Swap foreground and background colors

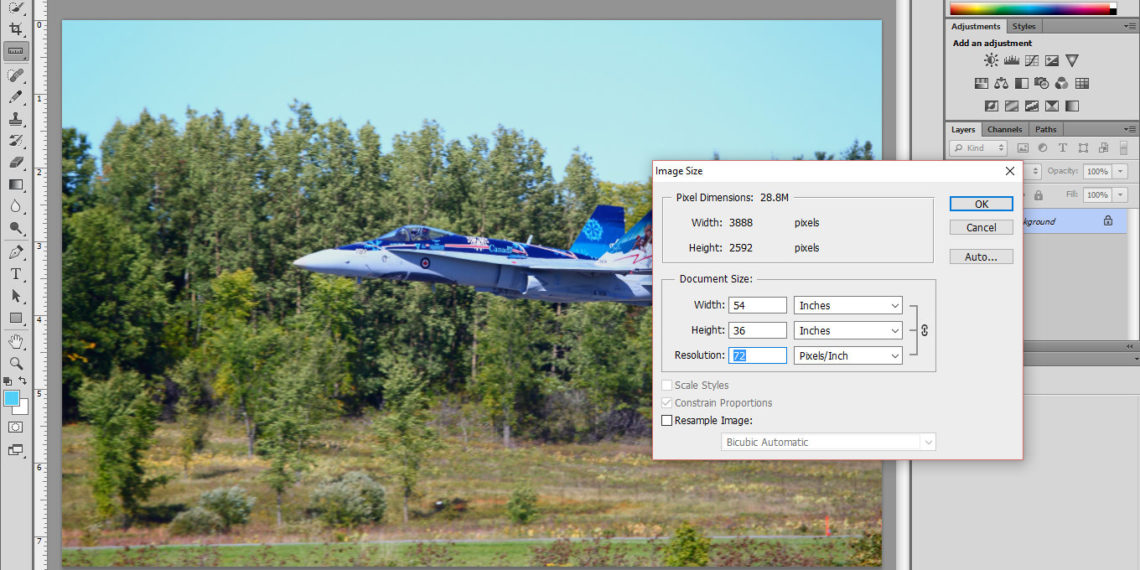23,380
